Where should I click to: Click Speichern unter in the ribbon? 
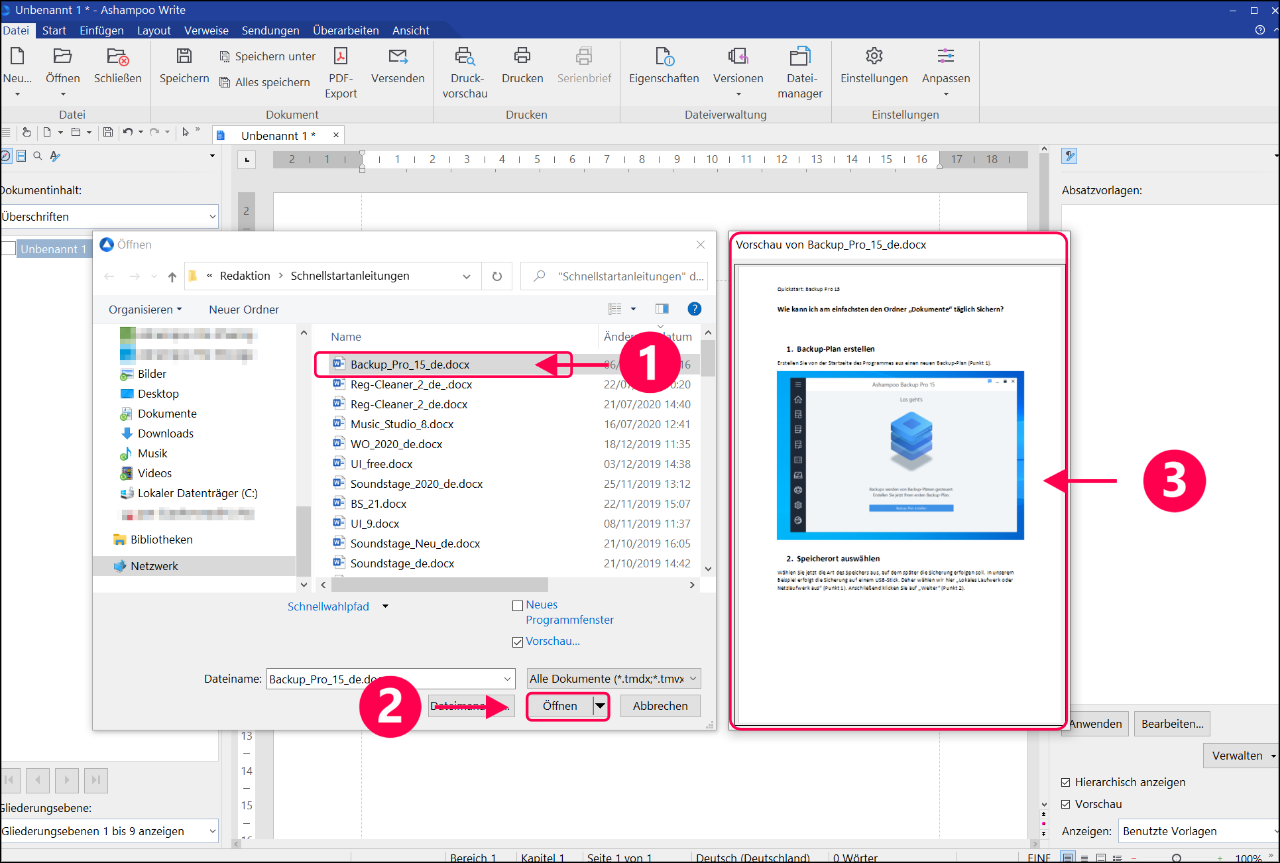pyautogui.click(x=266, y=56)
